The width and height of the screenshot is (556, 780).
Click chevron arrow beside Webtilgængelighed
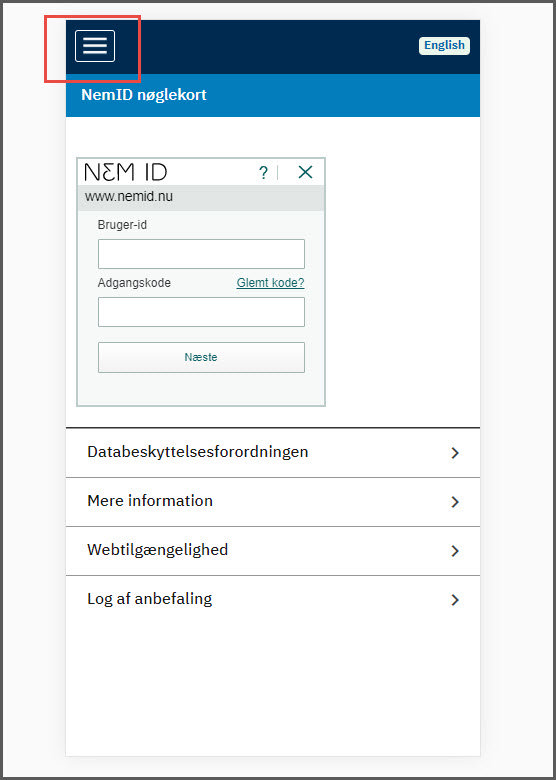pos(455,551)
